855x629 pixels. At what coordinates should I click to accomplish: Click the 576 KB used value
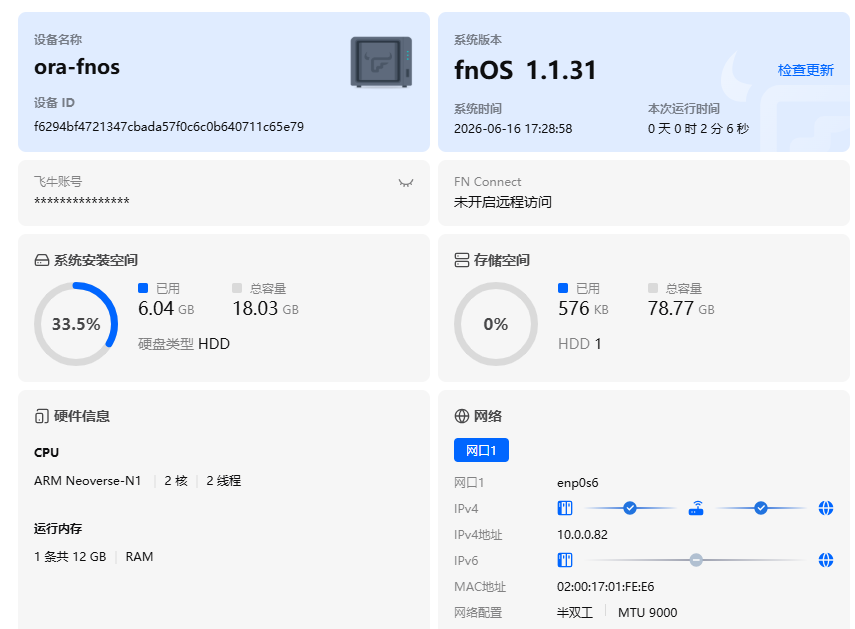pos(583,309)
